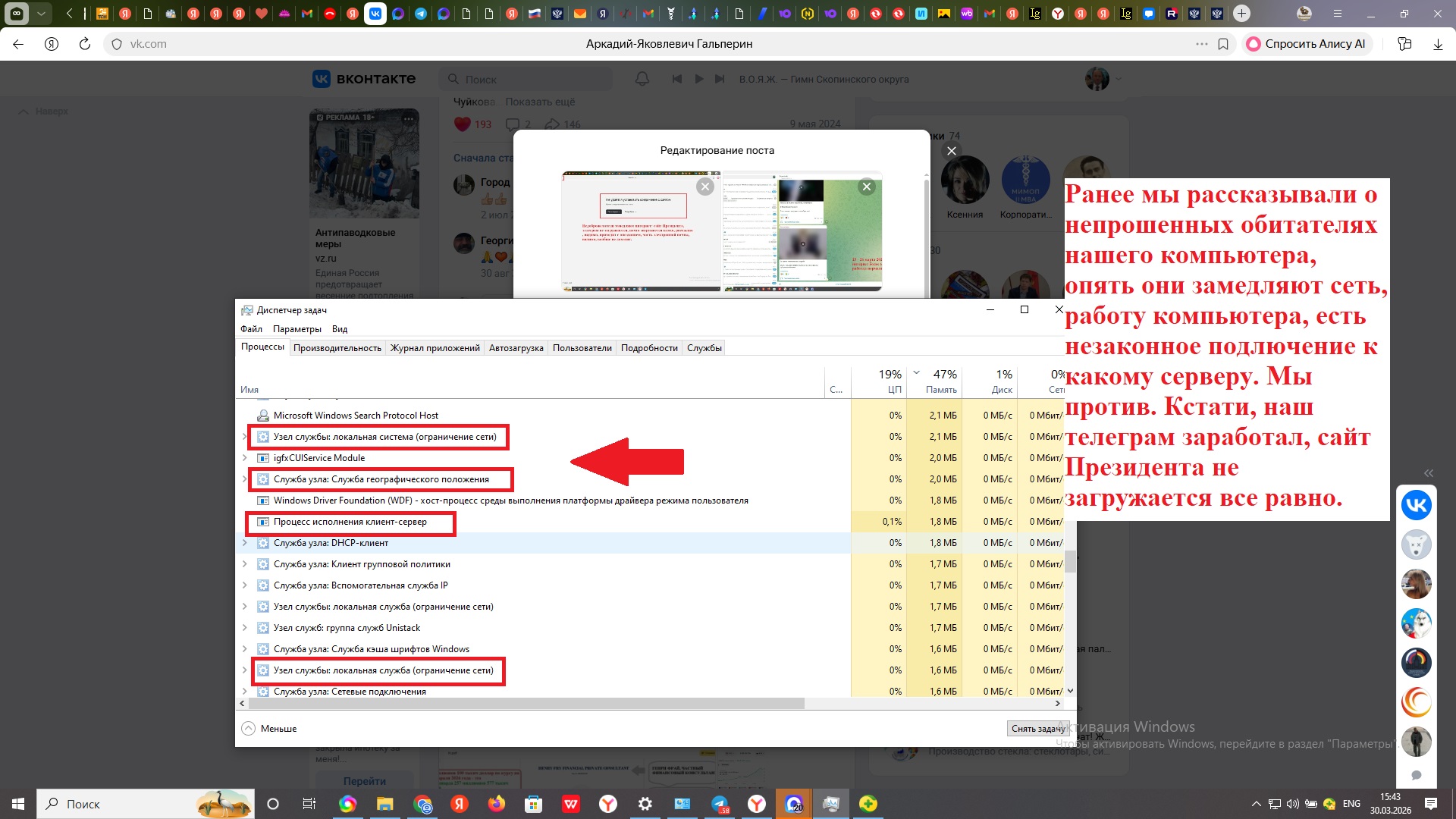
Task: Open the Параметры menu in Task Manager
Action: [x=297, y=329]
